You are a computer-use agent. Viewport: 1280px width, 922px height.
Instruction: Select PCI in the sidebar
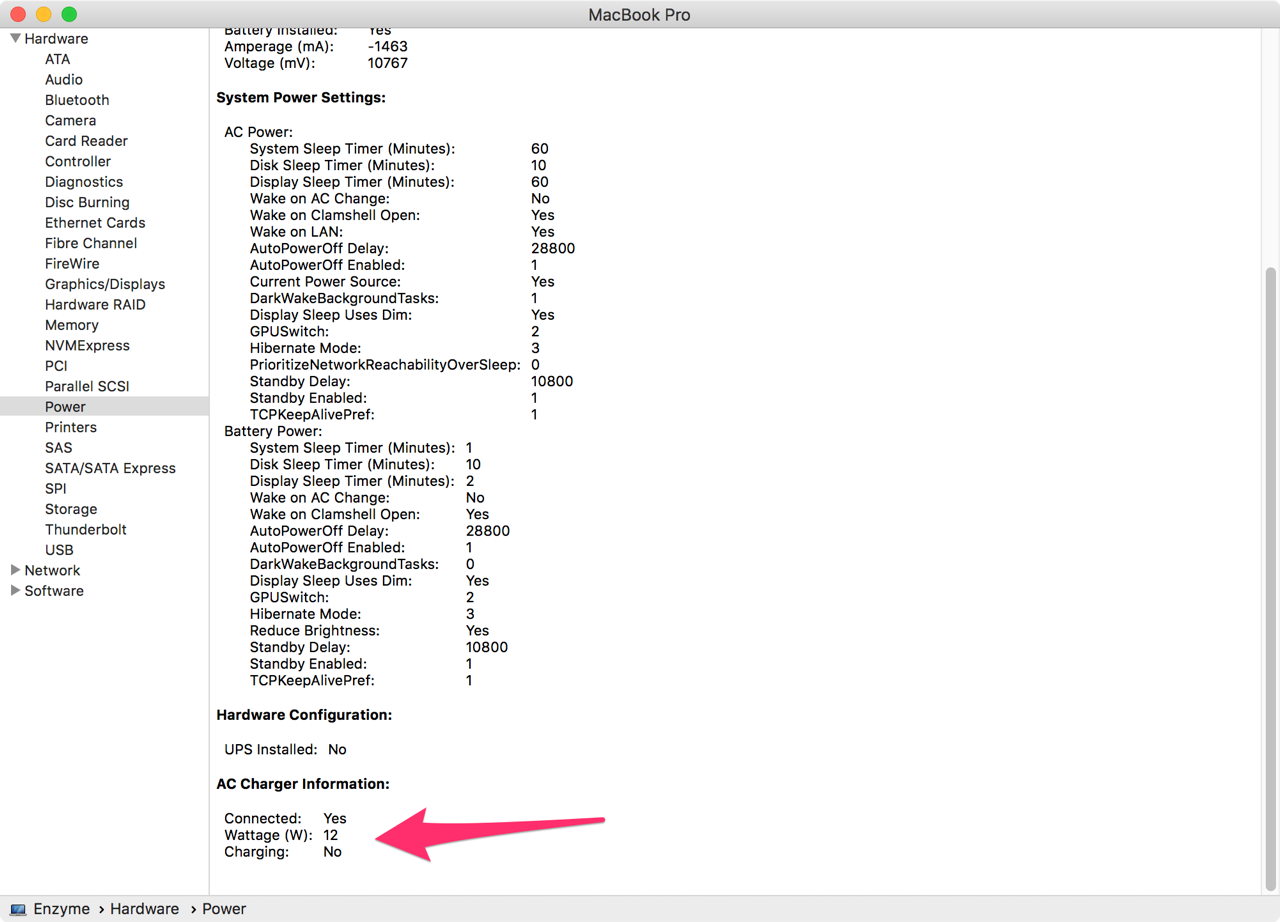56,366
